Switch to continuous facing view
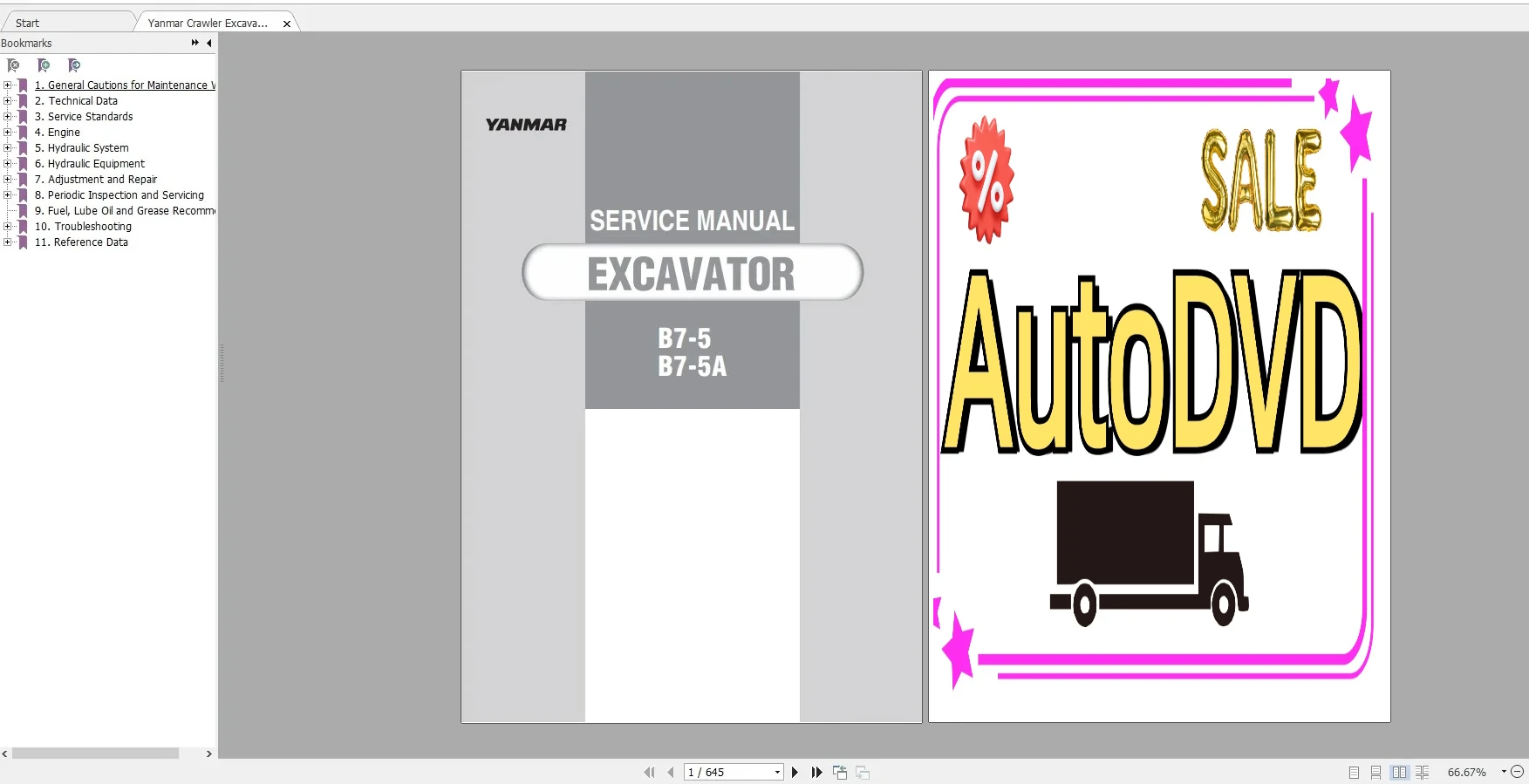The height and width of the screenshot is (784, 1529). click(x=1422, y=772)
